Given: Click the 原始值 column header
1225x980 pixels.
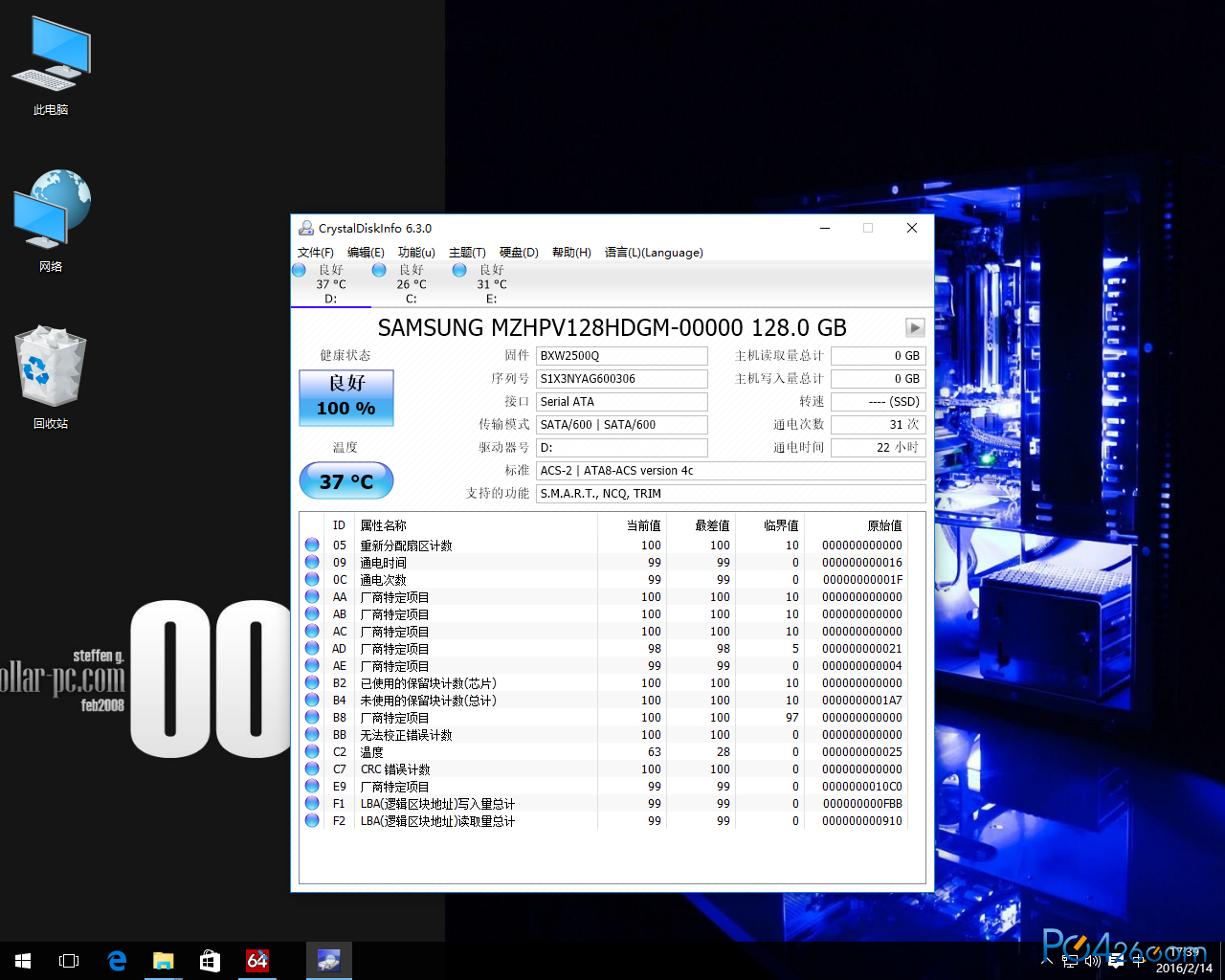Looking at the screenshot, I should [x=856, y=525].
